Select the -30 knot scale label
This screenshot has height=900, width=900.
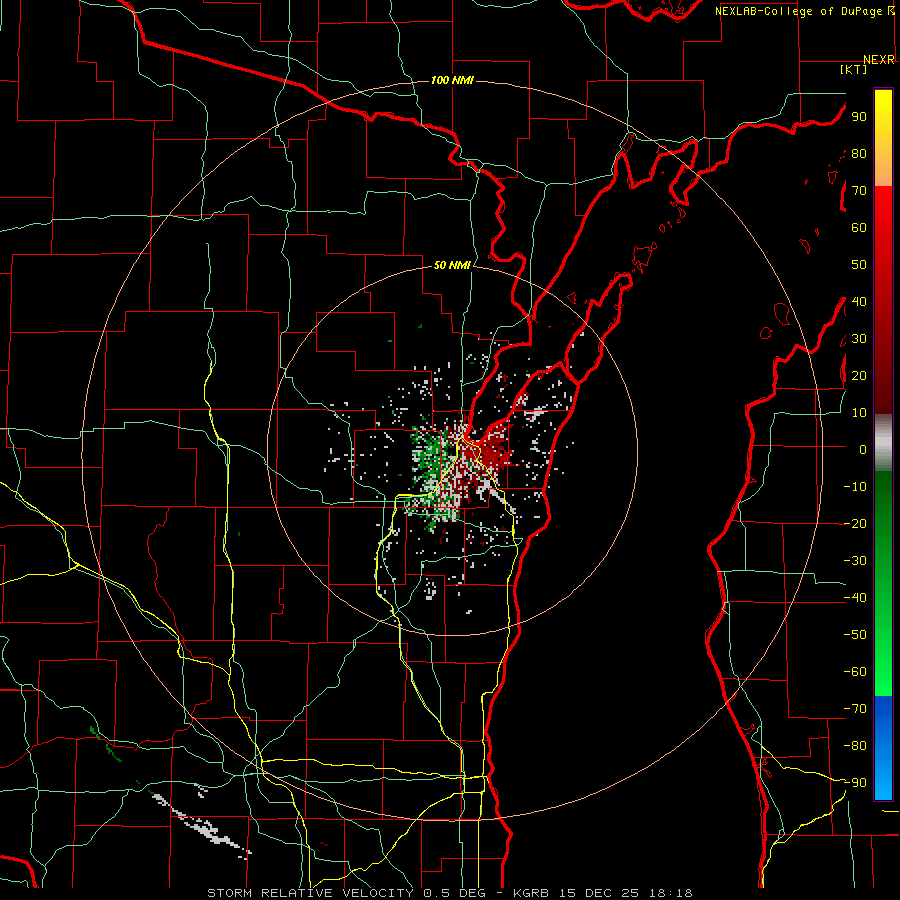(x=855, y=561)
